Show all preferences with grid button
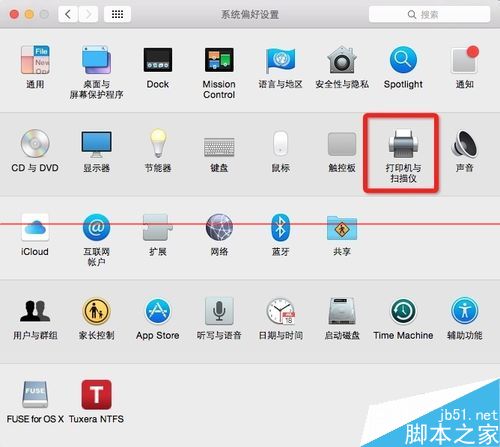500x447 pixels. 117,14
